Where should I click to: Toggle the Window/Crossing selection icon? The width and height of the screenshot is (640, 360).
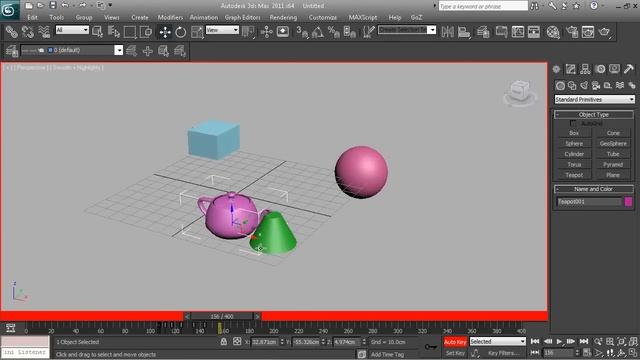(146, 31)
